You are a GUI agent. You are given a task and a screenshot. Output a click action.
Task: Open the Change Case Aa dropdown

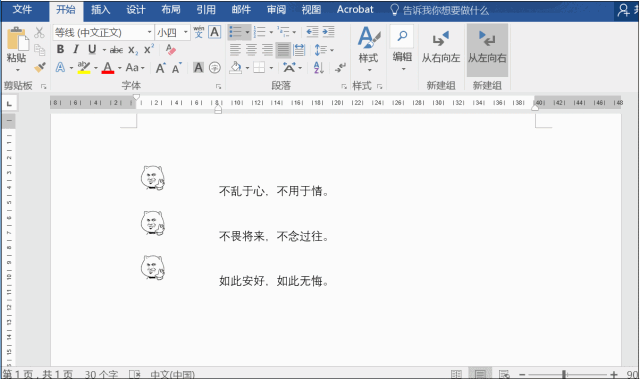tap(135, 68)
